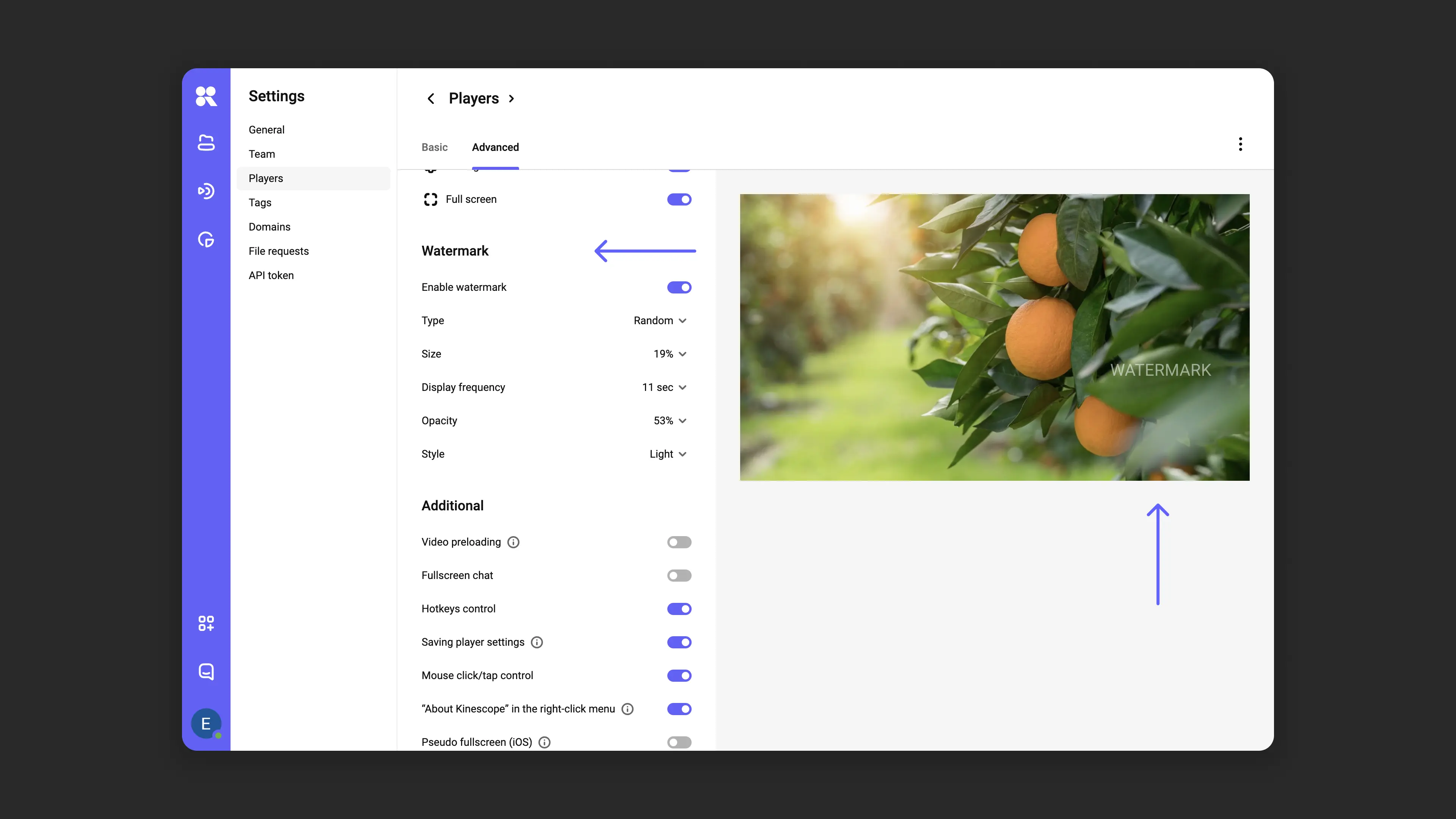Switch to the Advanced tab
1456x819 pixels.
coord(495,147)
